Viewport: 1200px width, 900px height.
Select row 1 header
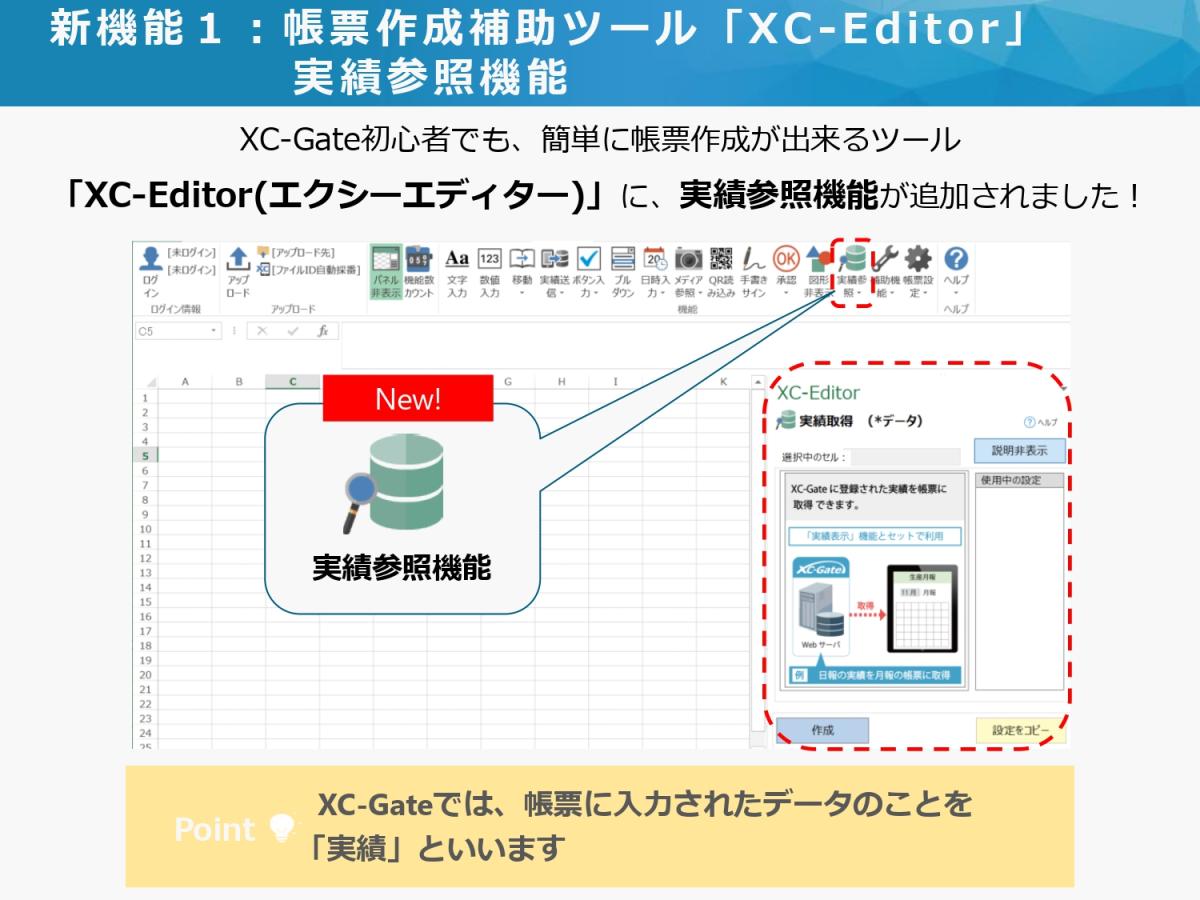tap(146, 397)
